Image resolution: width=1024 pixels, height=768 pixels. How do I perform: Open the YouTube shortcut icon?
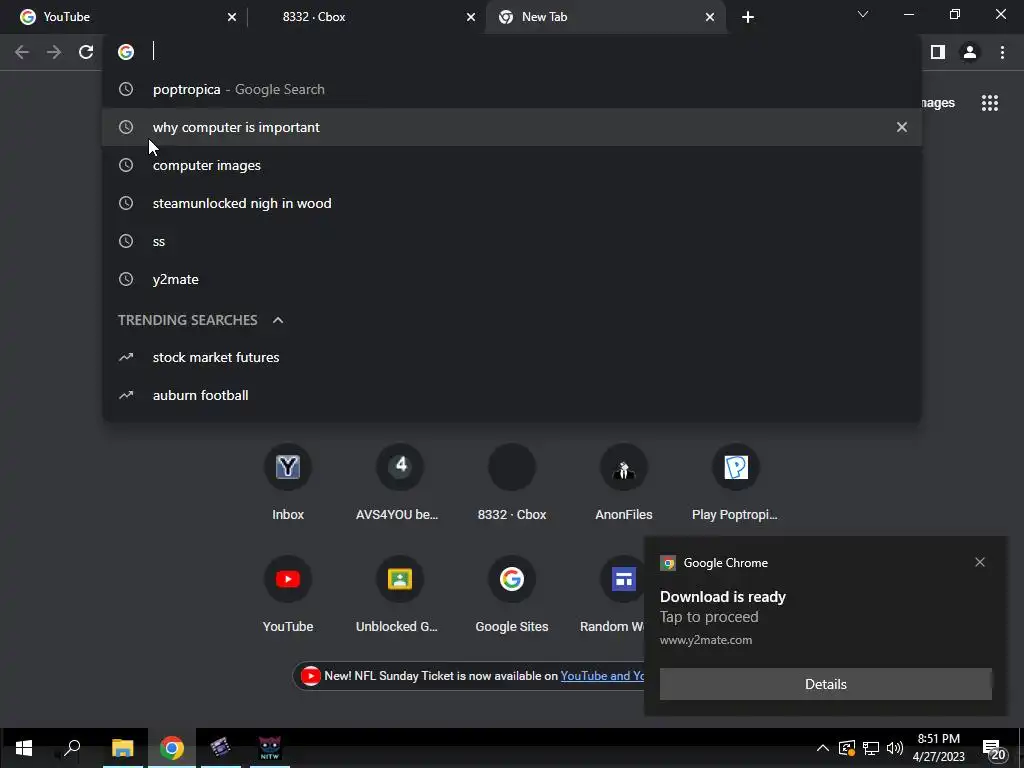click(x=288, y=579)
